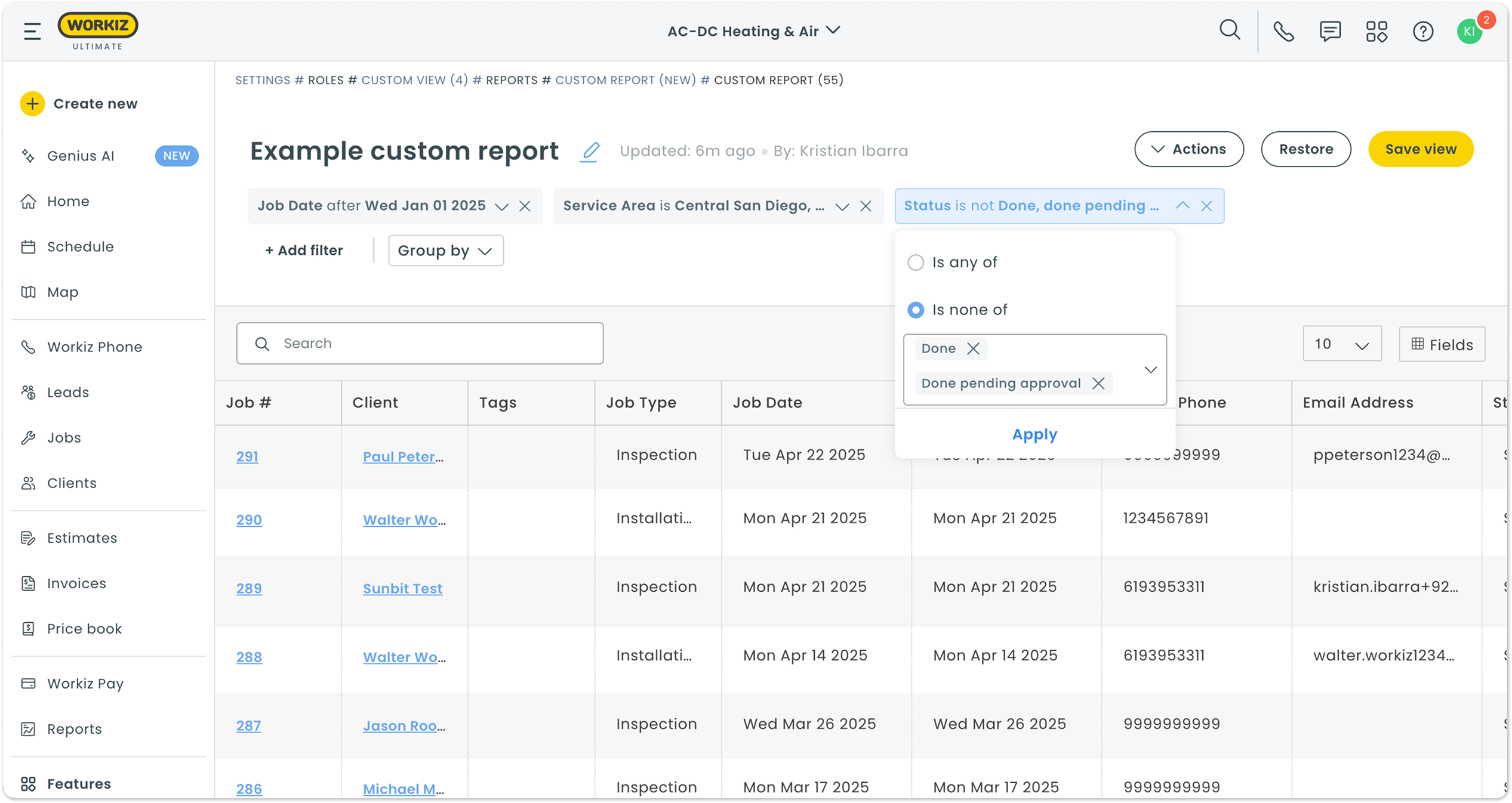Remove the Service Area filter
Image resolution: width=1512 pixels, height=803 pixels.
pyautogui.click(x=866, y=206)
